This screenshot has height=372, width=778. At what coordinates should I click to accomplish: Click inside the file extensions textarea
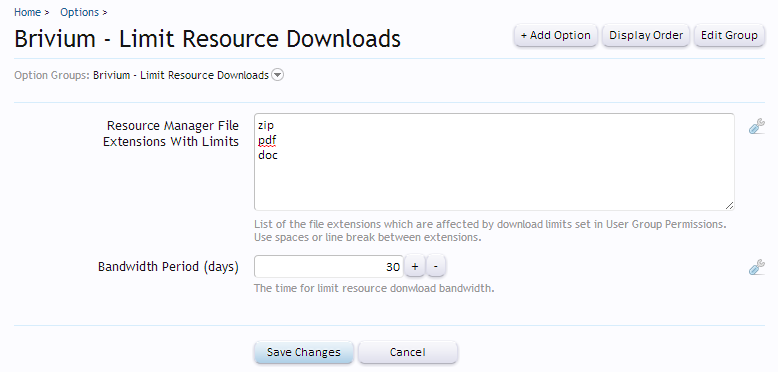point(494,162)
